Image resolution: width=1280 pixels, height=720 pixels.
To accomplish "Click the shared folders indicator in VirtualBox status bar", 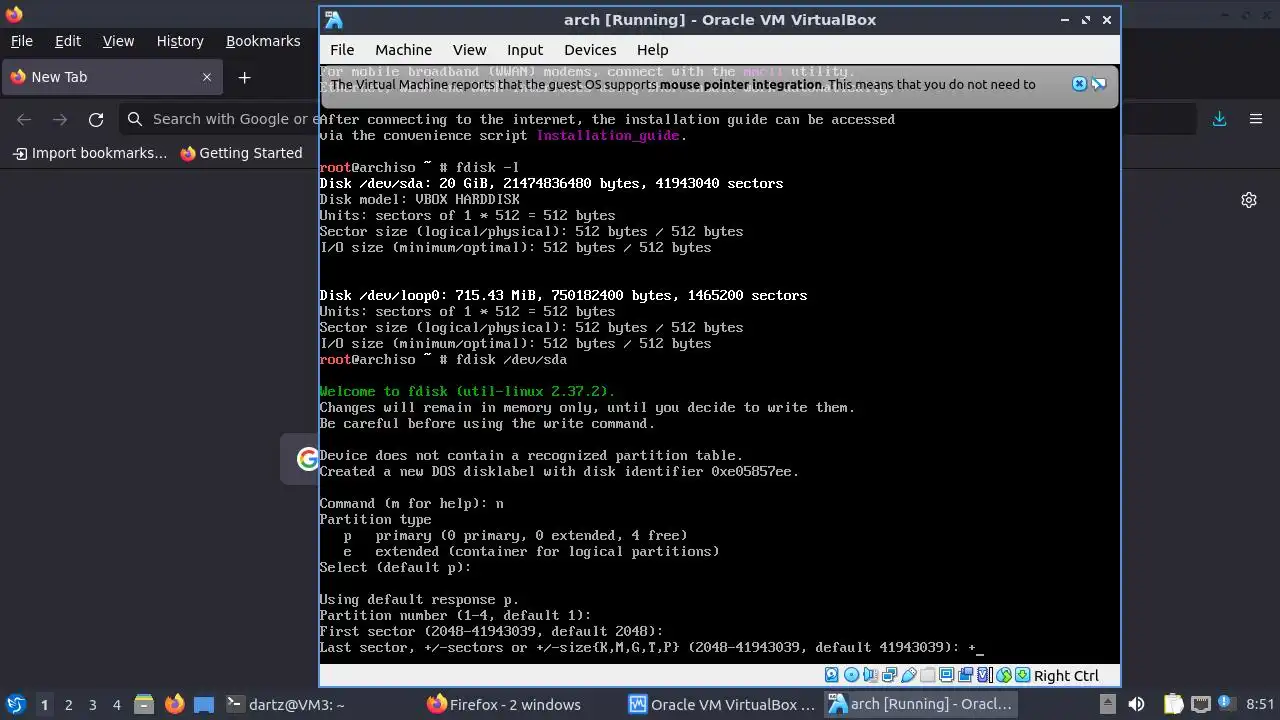I will 928,675.
